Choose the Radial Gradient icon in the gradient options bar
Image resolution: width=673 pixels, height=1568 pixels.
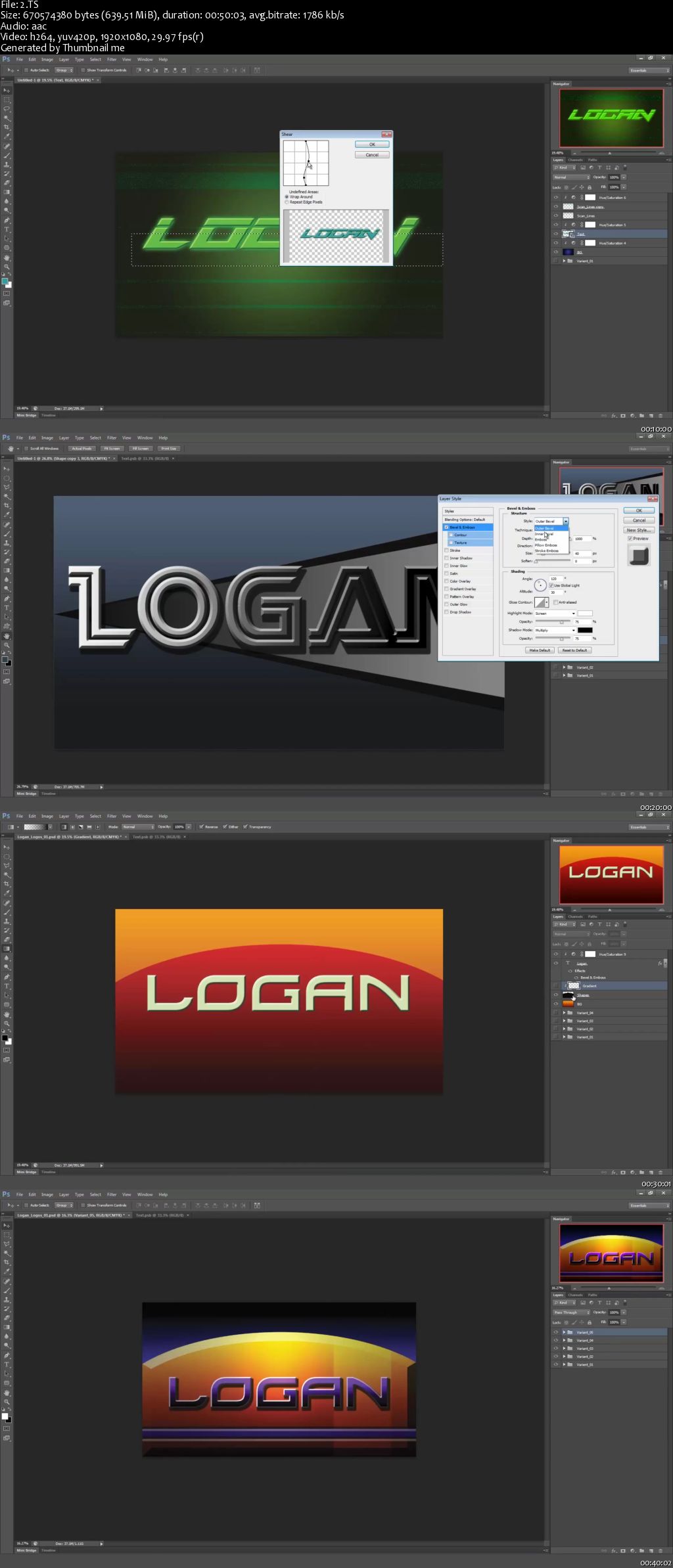click(72, 827)
